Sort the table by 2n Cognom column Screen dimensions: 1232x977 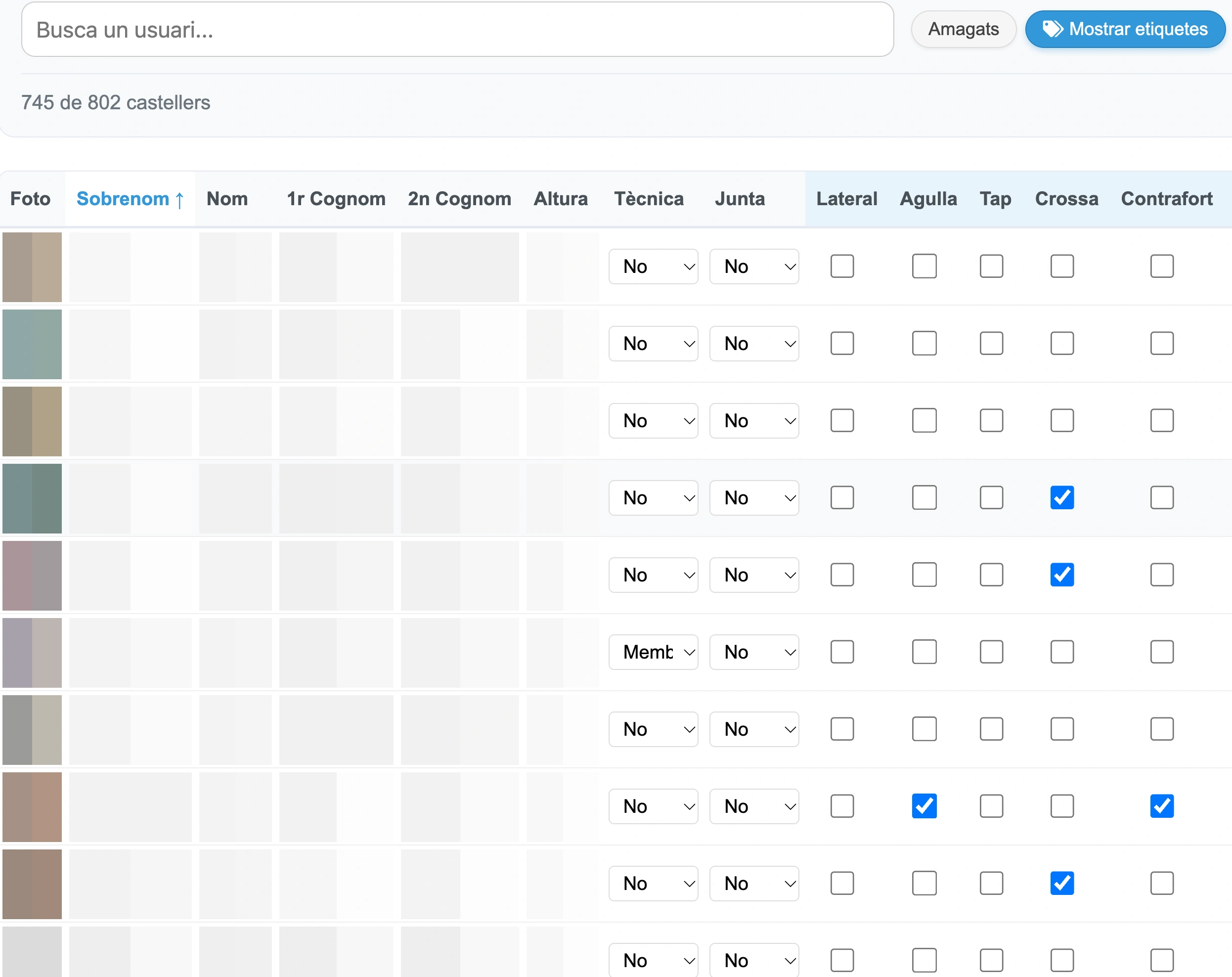459,199
